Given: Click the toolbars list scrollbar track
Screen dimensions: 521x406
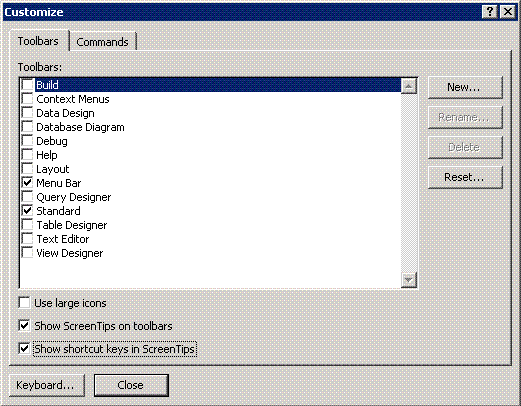Looking at the screenshot, I should [x=409, y=183].
